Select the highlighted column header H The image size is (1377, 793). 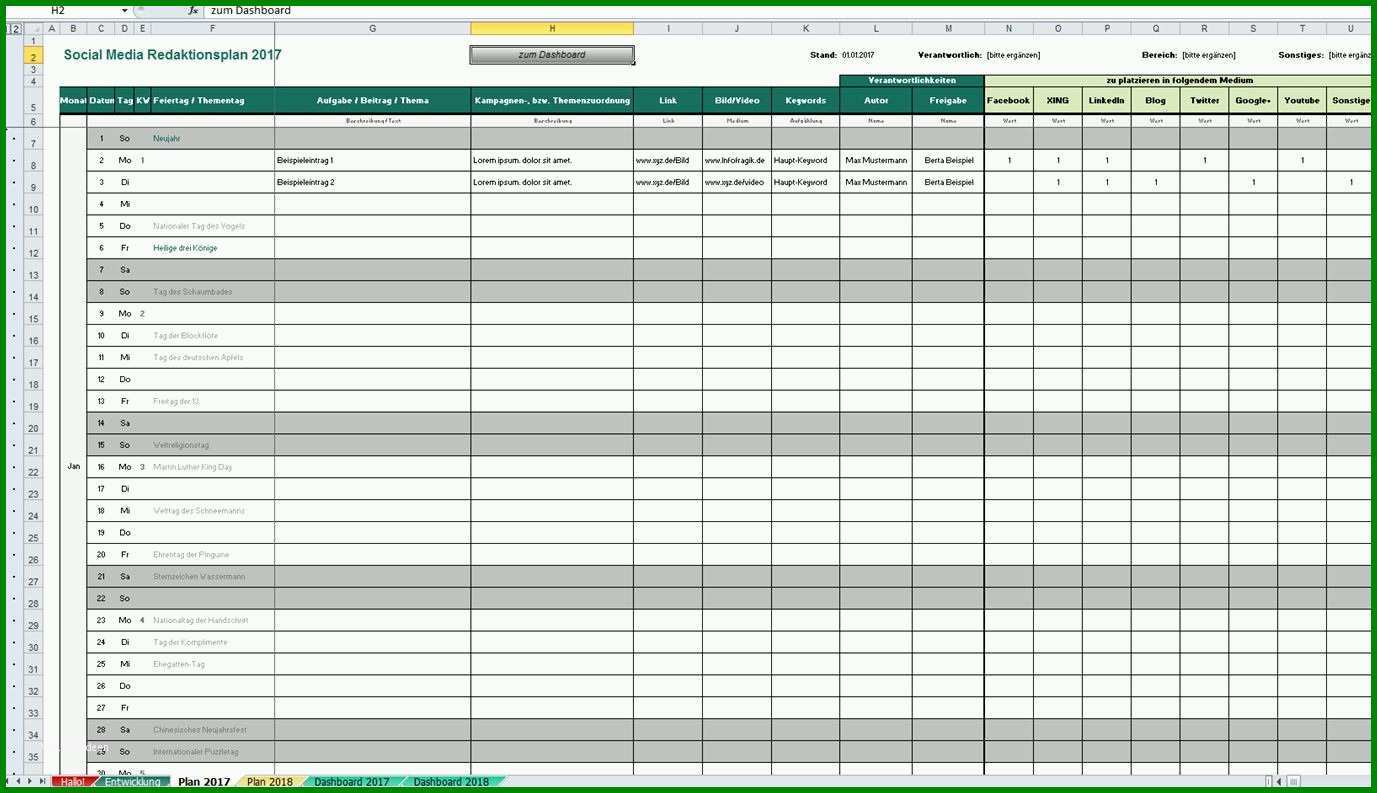552,29
